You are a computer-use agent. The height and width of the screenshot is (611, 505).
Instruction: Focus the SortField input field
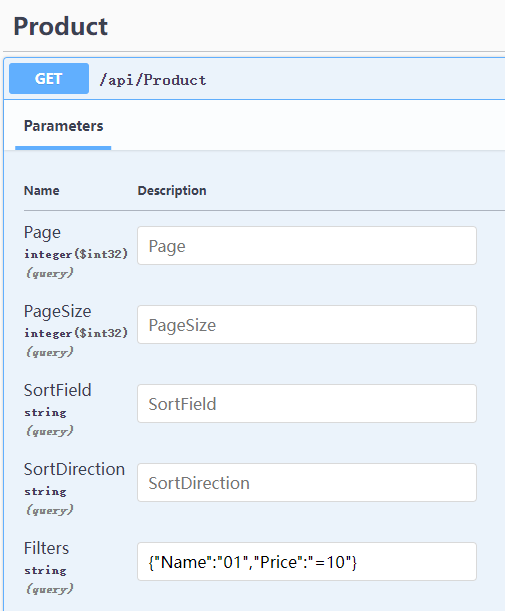(307, 404)
